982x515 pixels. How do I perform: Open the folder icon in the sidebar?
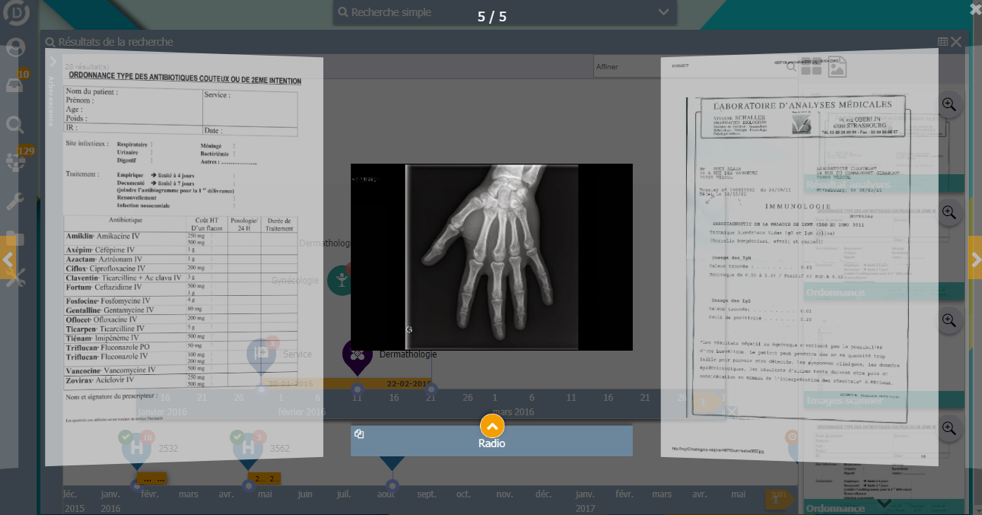click(14, 239)
